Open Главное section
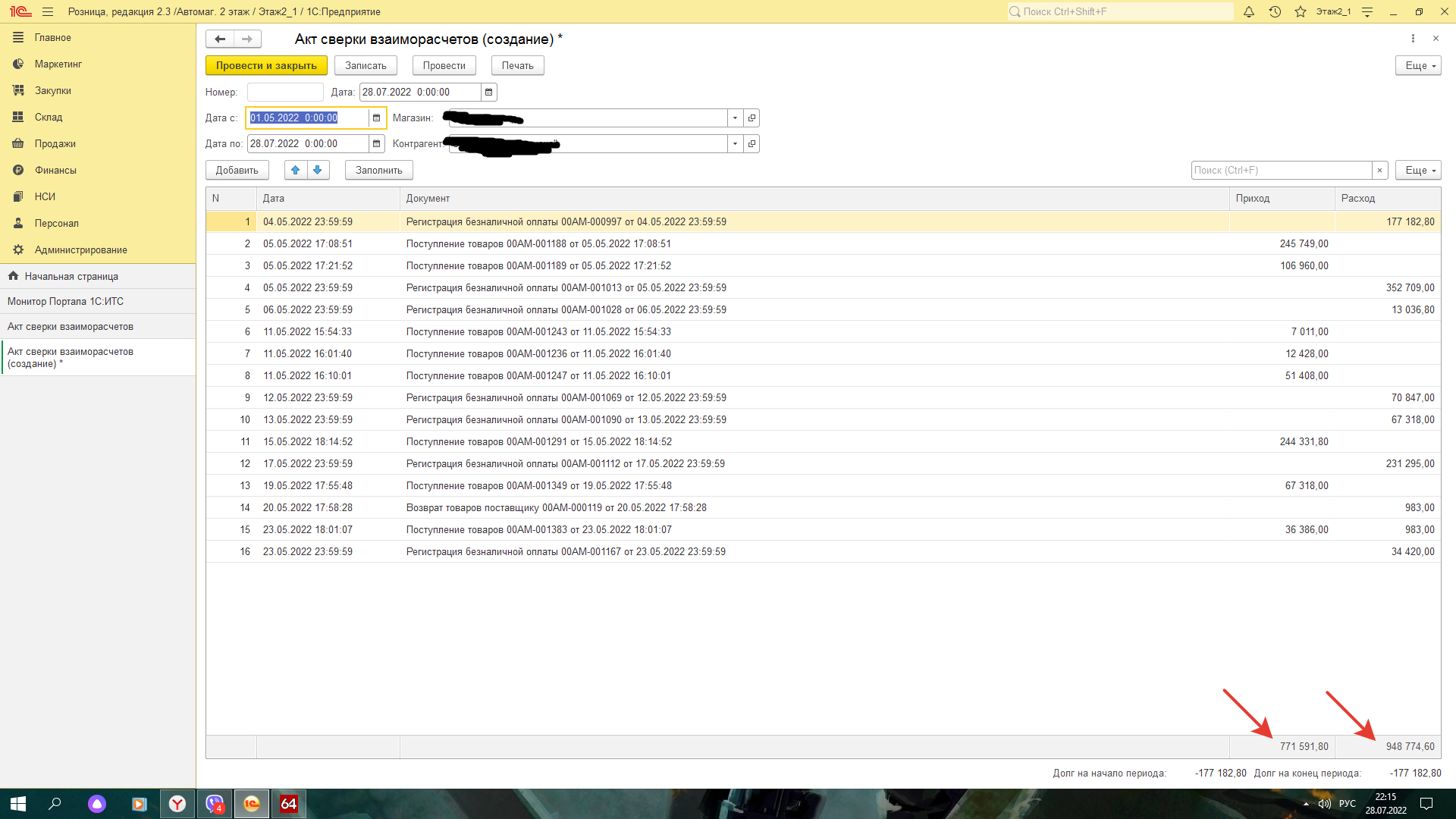 (98, 37)
